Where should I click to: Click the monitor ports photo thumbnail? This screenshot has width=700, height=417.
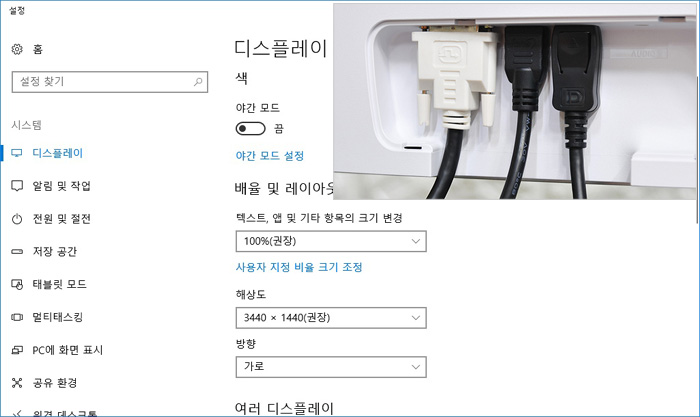[x=514, y=101]
